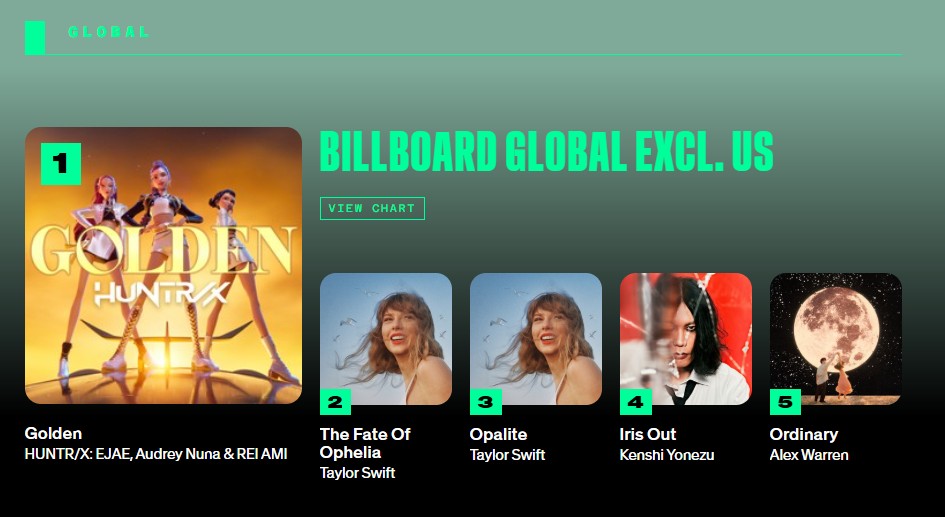The image size is (945, 517).
Task: Open the Golden album cover artwork
Action: click(x=163, y=265)
